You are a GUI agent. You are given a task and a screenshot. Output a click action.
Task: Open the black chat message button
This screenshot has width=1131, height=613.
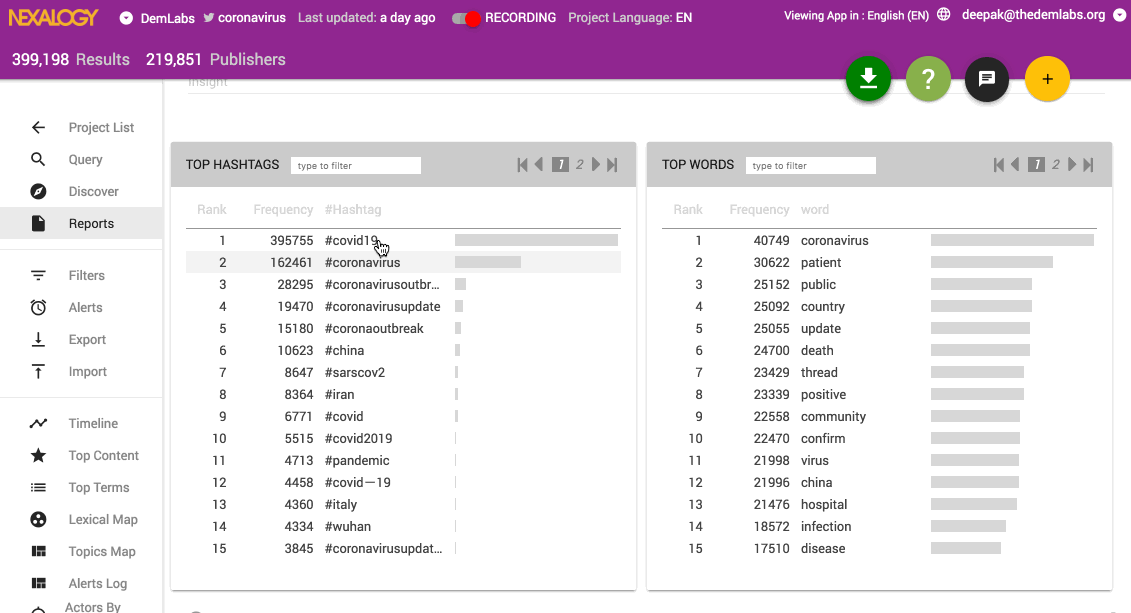pyautogui.click(x=987, y=79)
